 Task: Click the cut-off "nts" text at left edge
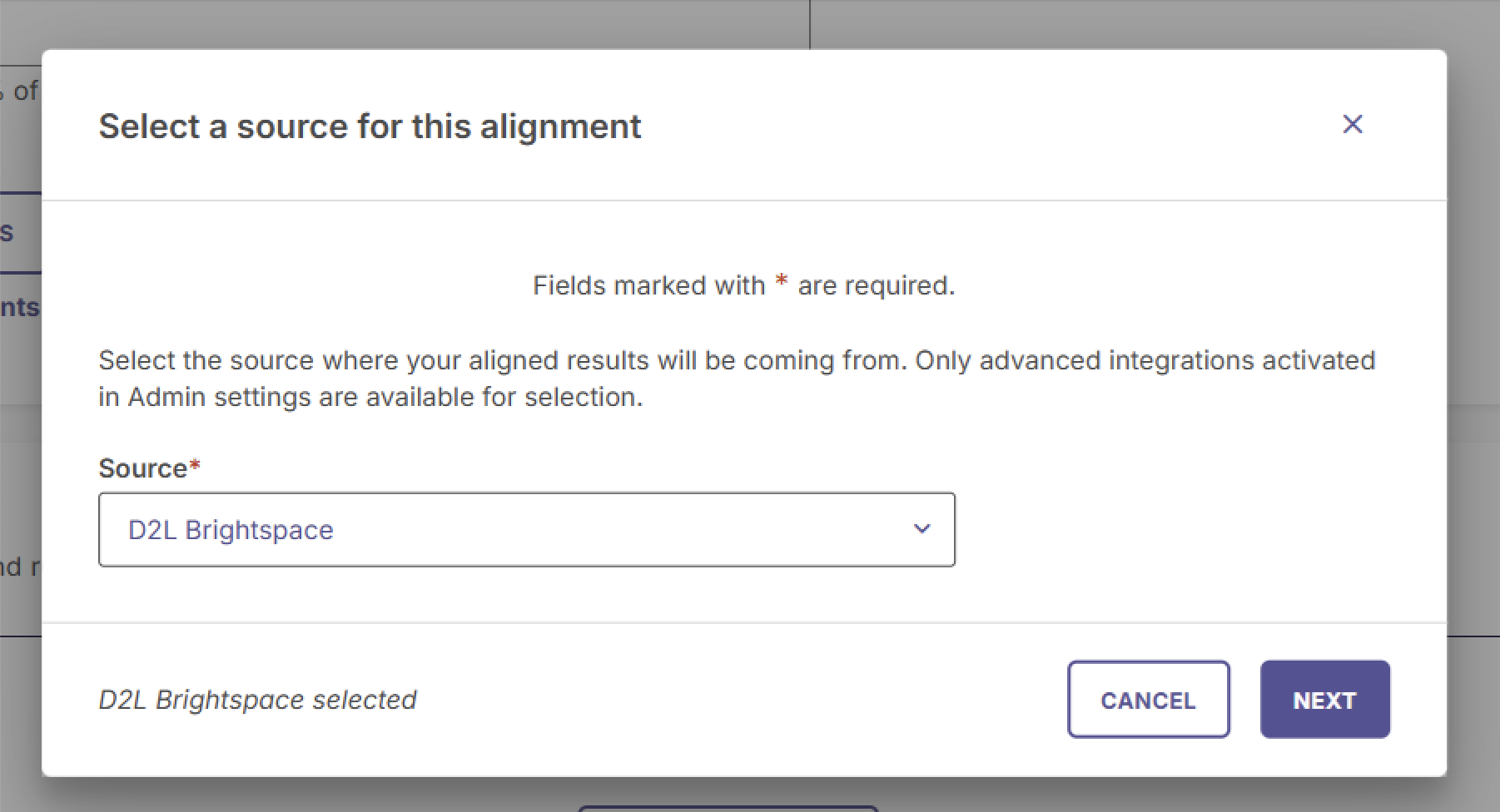tap(19, 308)
